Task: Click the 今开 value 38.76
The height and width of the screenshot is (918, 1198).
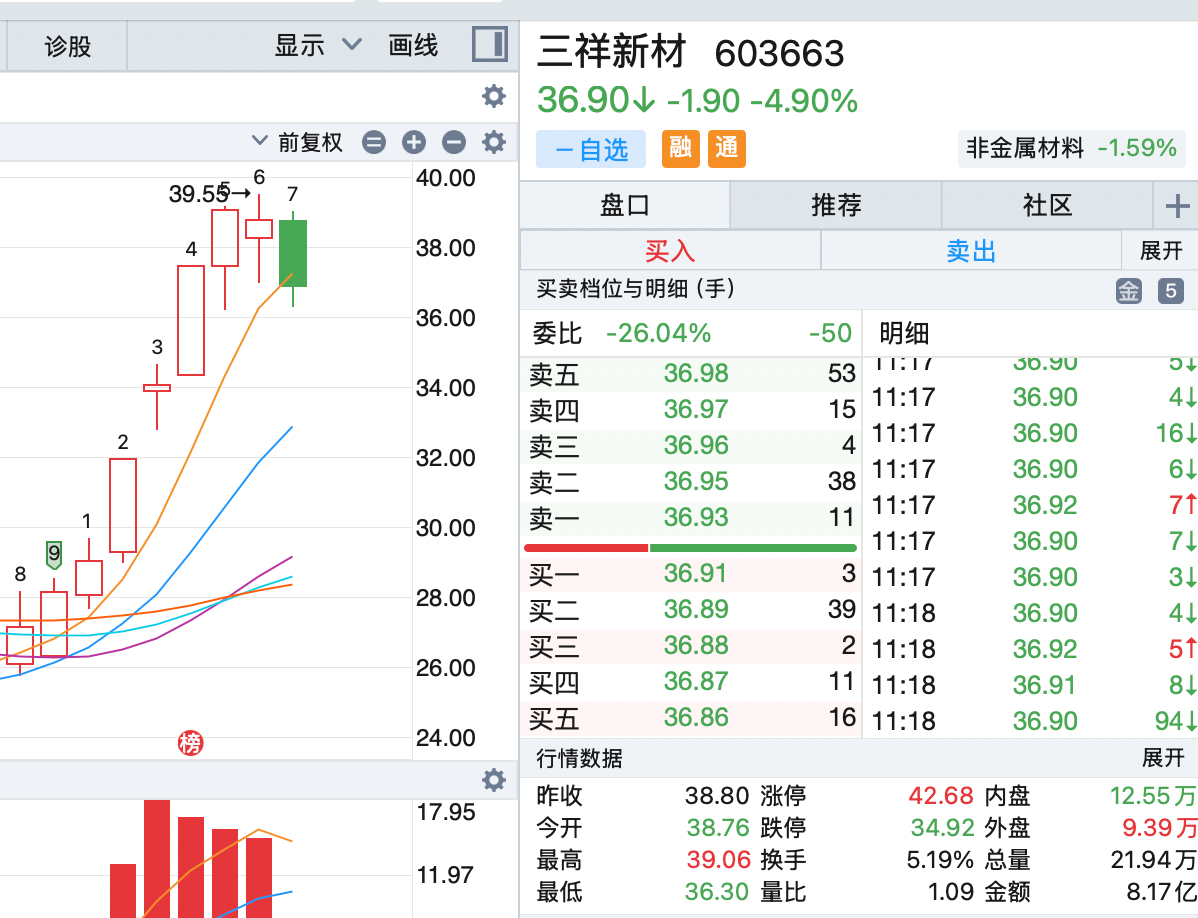Action: pyautogui.click(x=718, y=828)
